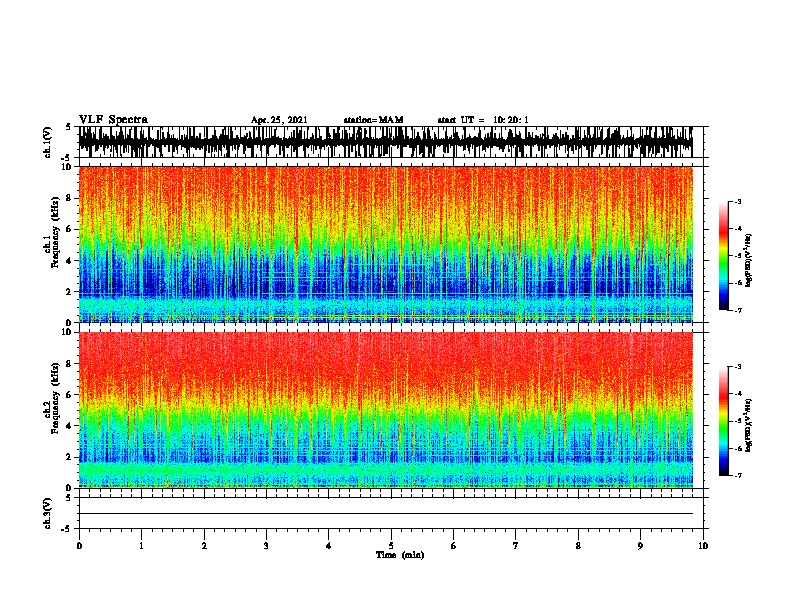Click the time axis tick label "6"
The image size is (792, 612).
coord(453,545)
